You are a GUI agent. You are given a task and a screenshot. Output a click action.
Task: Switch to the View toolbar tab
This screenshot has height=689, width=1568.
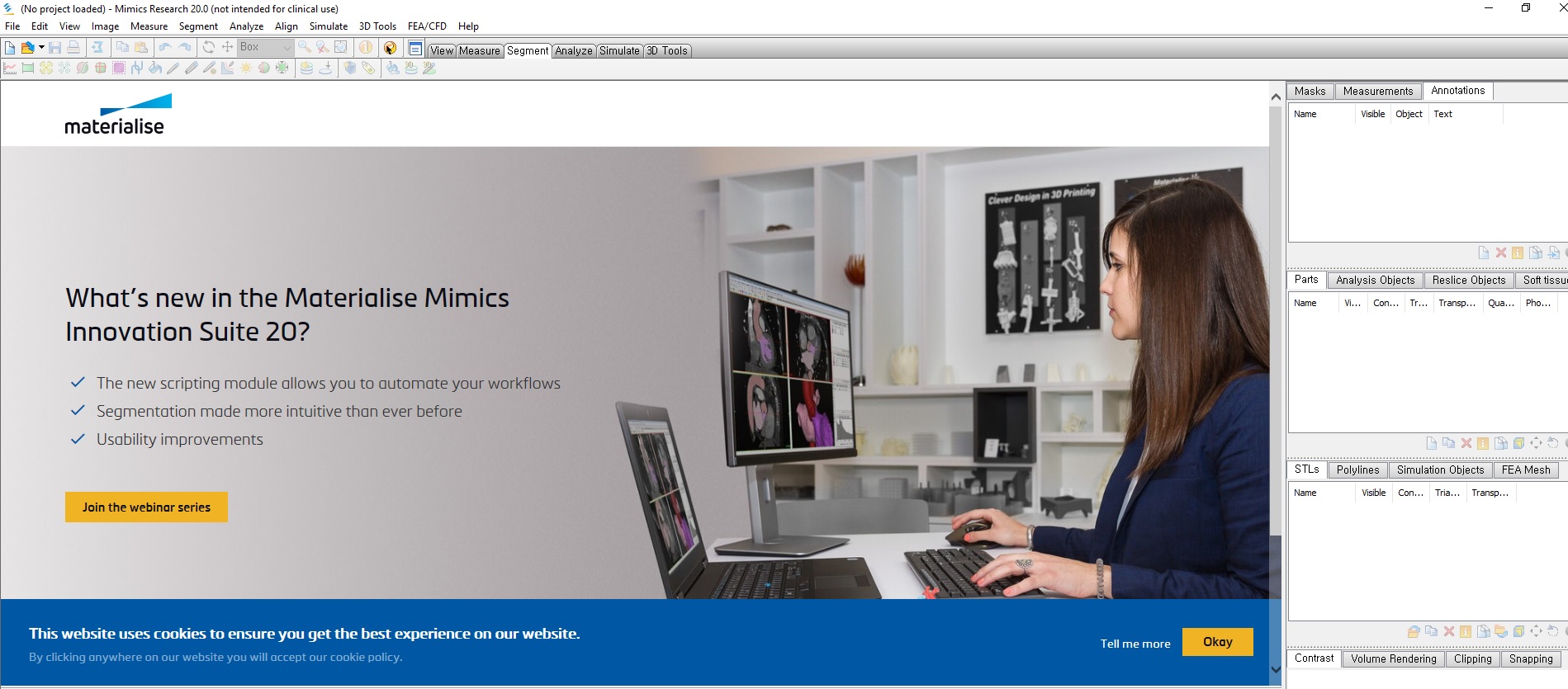tap(442, 51)
